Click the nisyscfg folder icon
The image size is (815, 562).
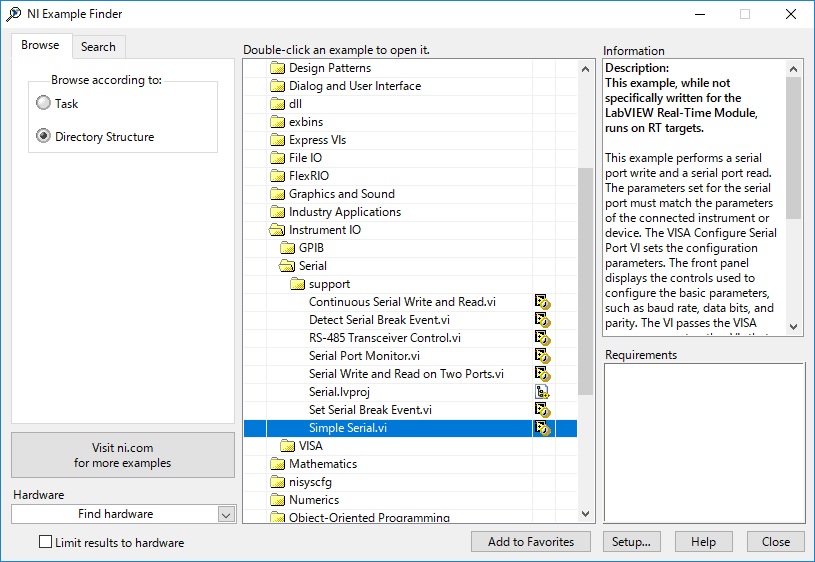(278, 482)
